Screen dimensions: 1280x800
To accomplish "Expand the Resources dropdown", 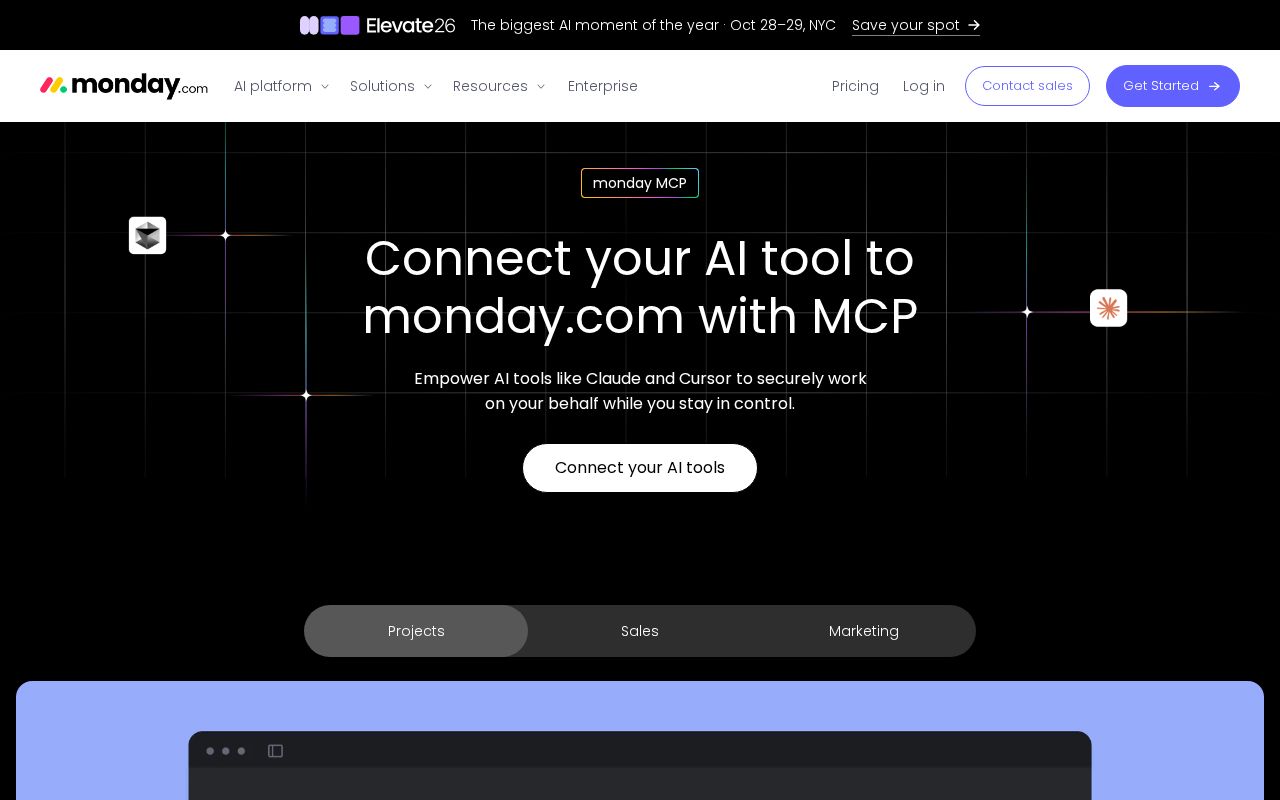I will (x=499, y=86).
